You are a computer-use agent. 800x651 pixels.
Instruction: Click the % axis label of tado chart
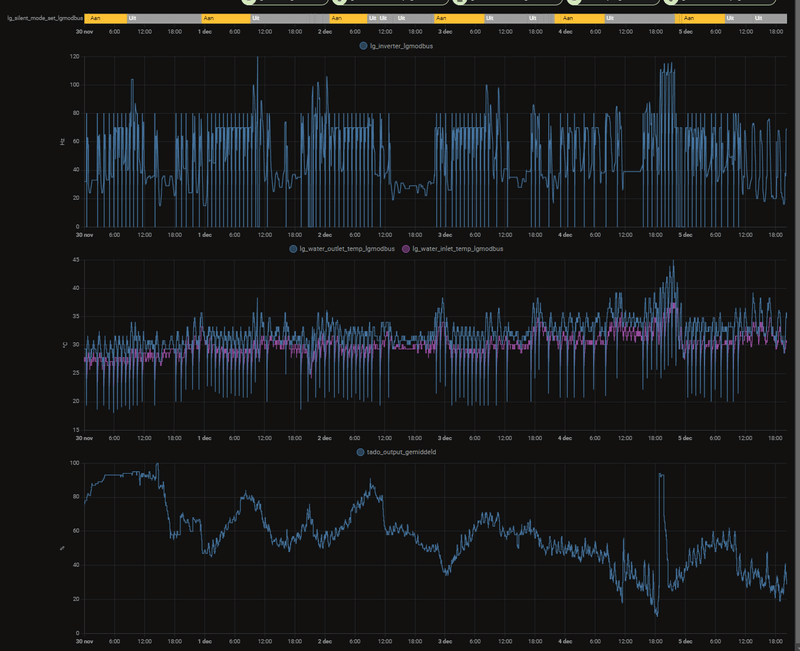pyautogui.click(x=62, y=548)
